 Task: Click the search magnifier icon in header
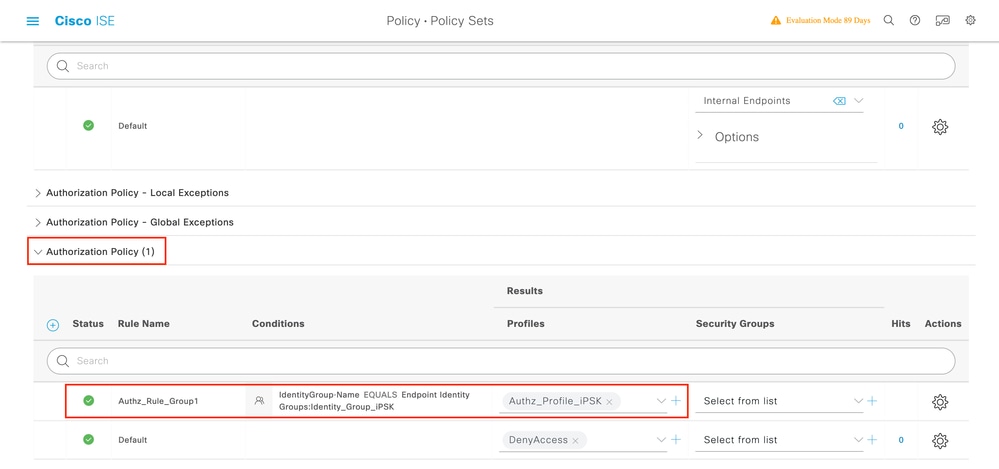tap(889, 21)
